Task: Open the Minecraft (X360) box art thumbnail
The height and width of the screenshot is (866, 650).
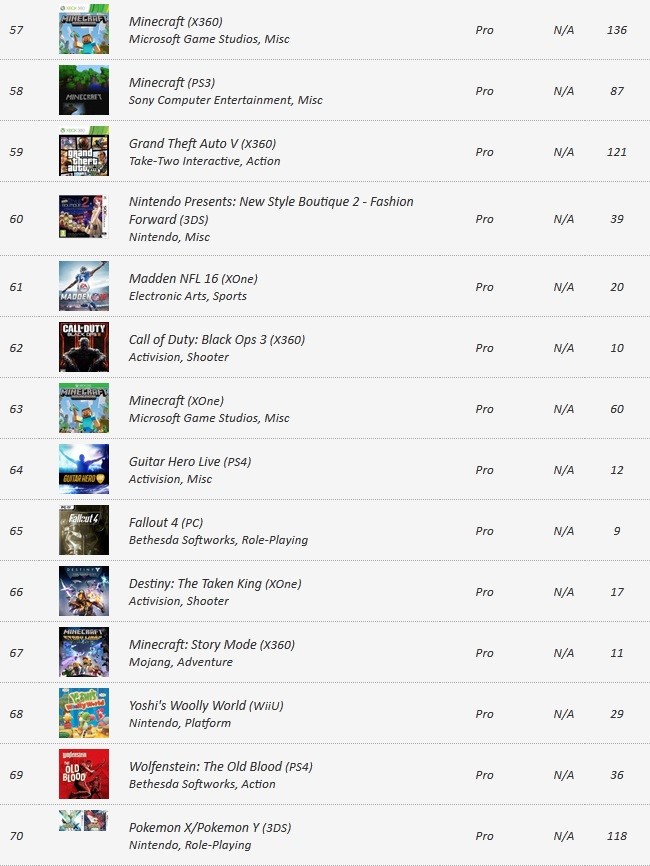Action: [x=84, y=29]
